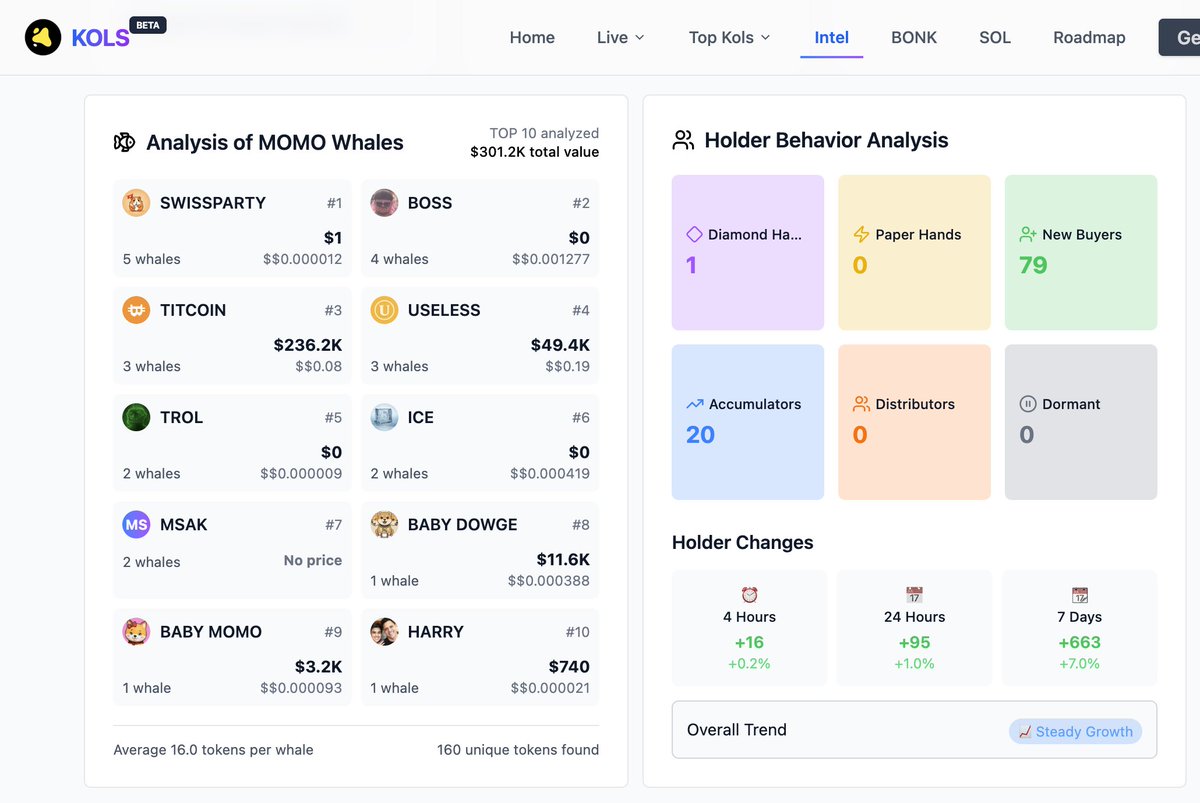The image size is (1200, 803).
Task: Click the HARRY token avatar
Action: (x=384, y=632)
